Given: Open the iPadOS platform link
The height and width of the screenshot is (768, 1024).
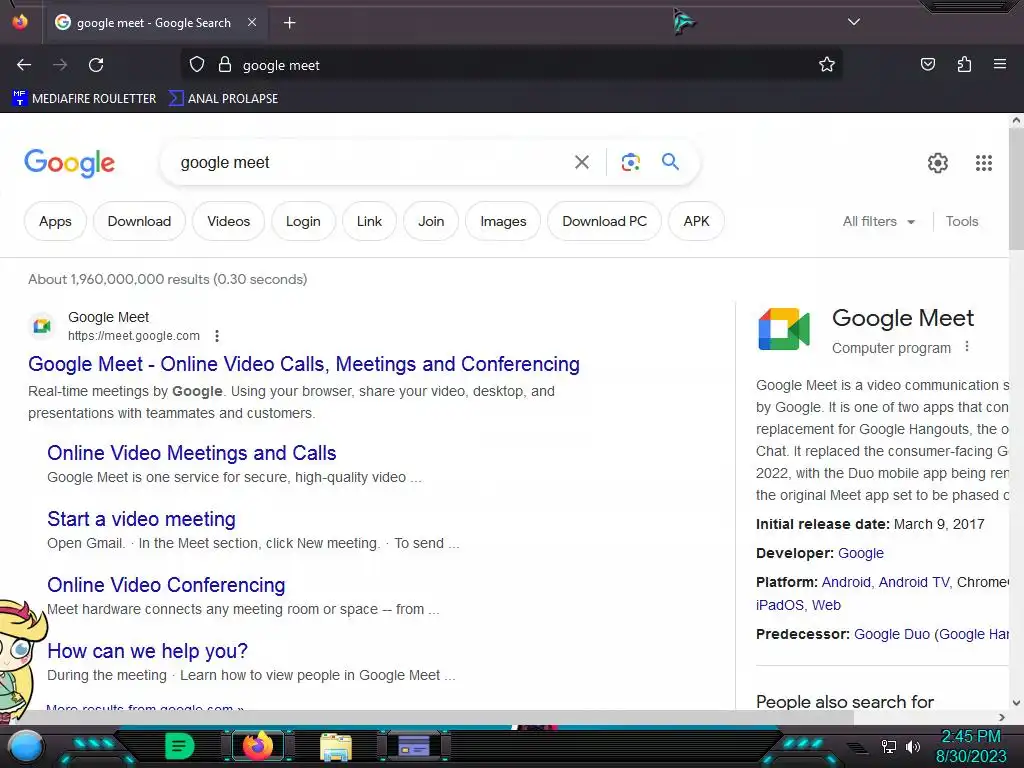Looking at the screenshot, I should (779, 605).
